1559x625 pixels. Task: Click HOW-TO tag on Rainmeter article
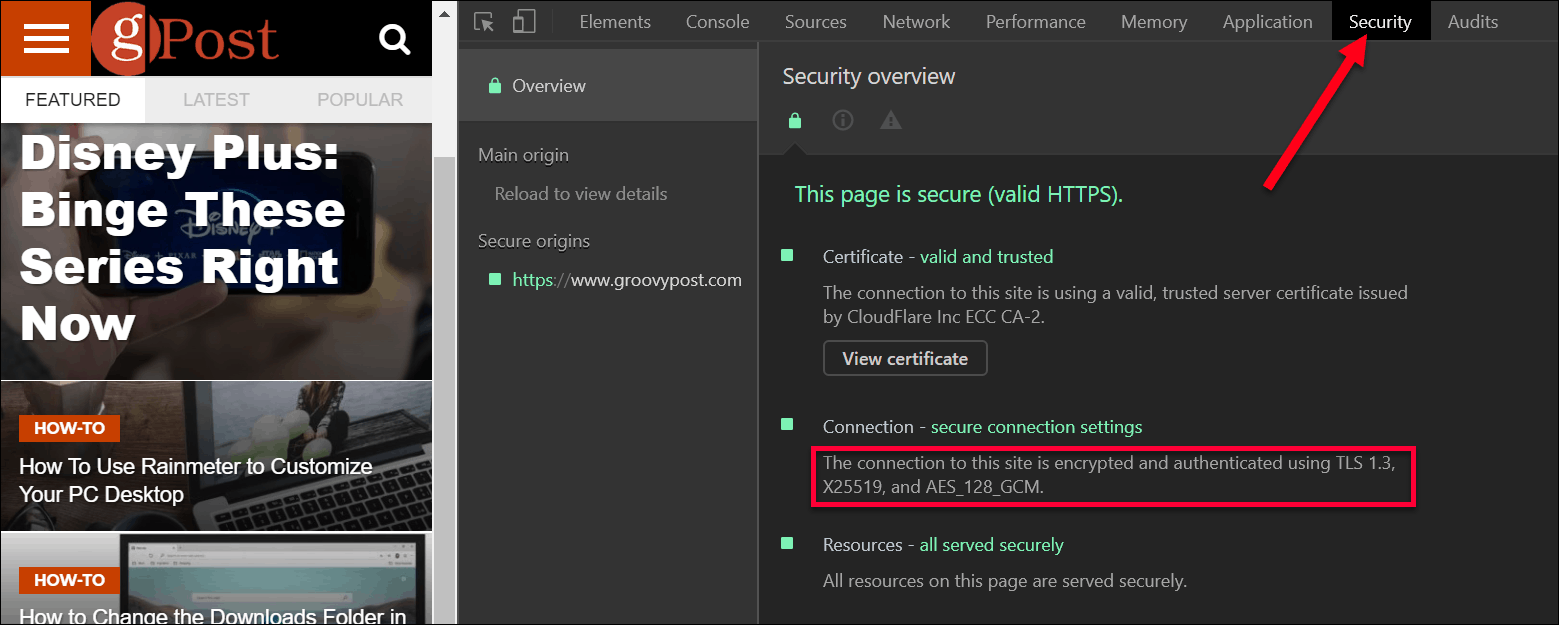[x=69, y=429]
